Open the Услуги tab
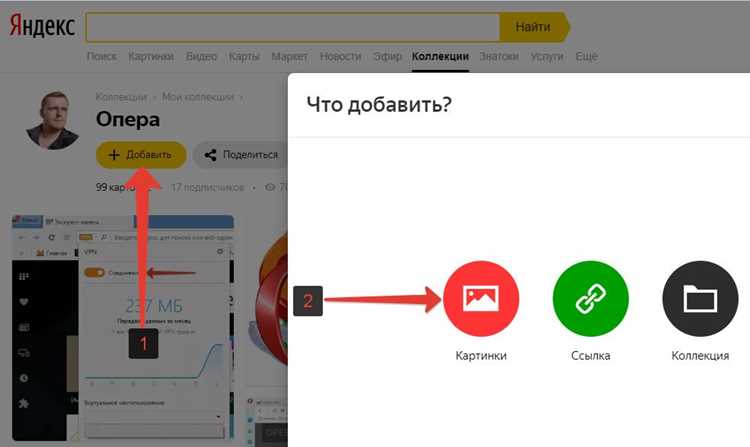 547,56
